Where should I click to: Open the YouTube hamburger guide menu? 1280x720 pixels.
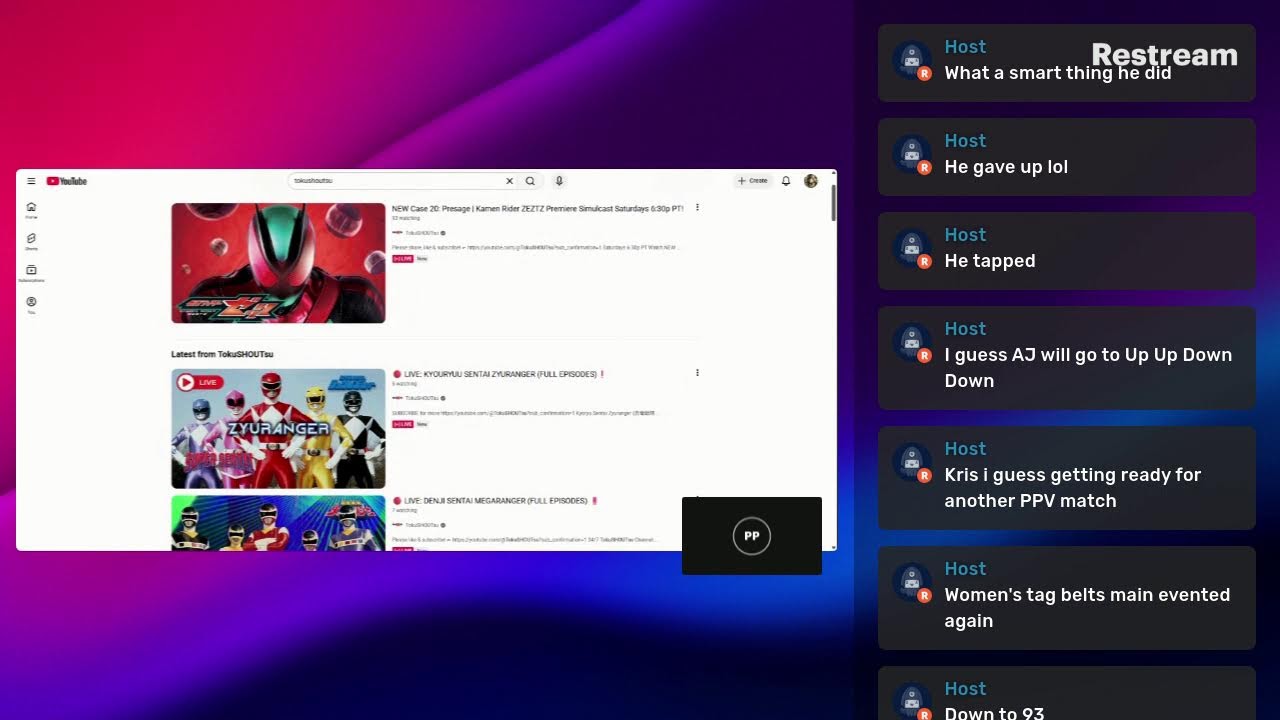click(31, 181)
